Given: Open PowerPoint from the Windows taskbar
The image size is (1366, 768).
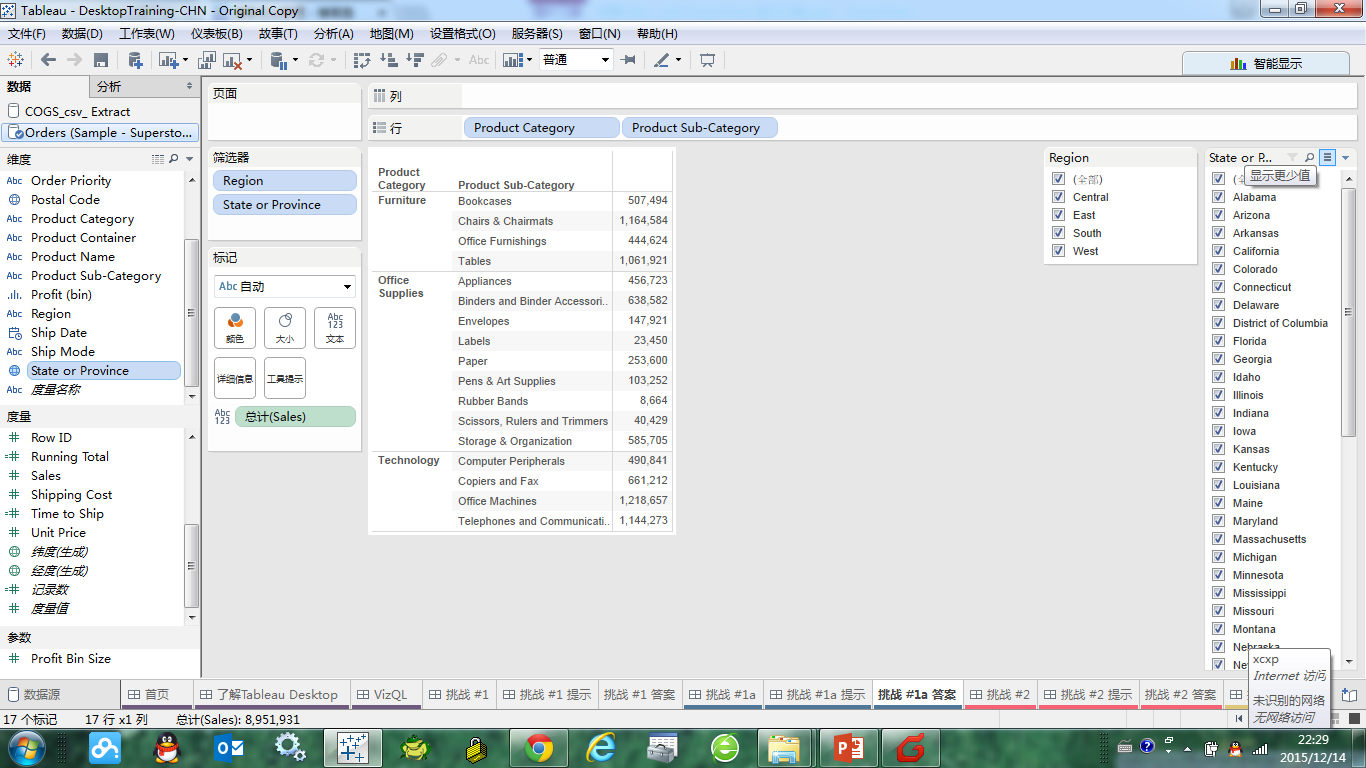Looking at the screenshot, I should 849,747.
